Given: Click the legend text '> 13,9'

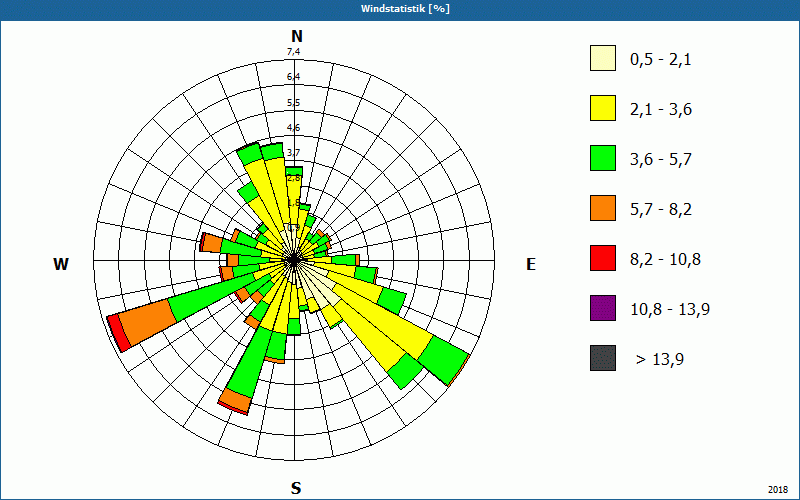Looking at the screenshot, I should [x=660, y=360].
